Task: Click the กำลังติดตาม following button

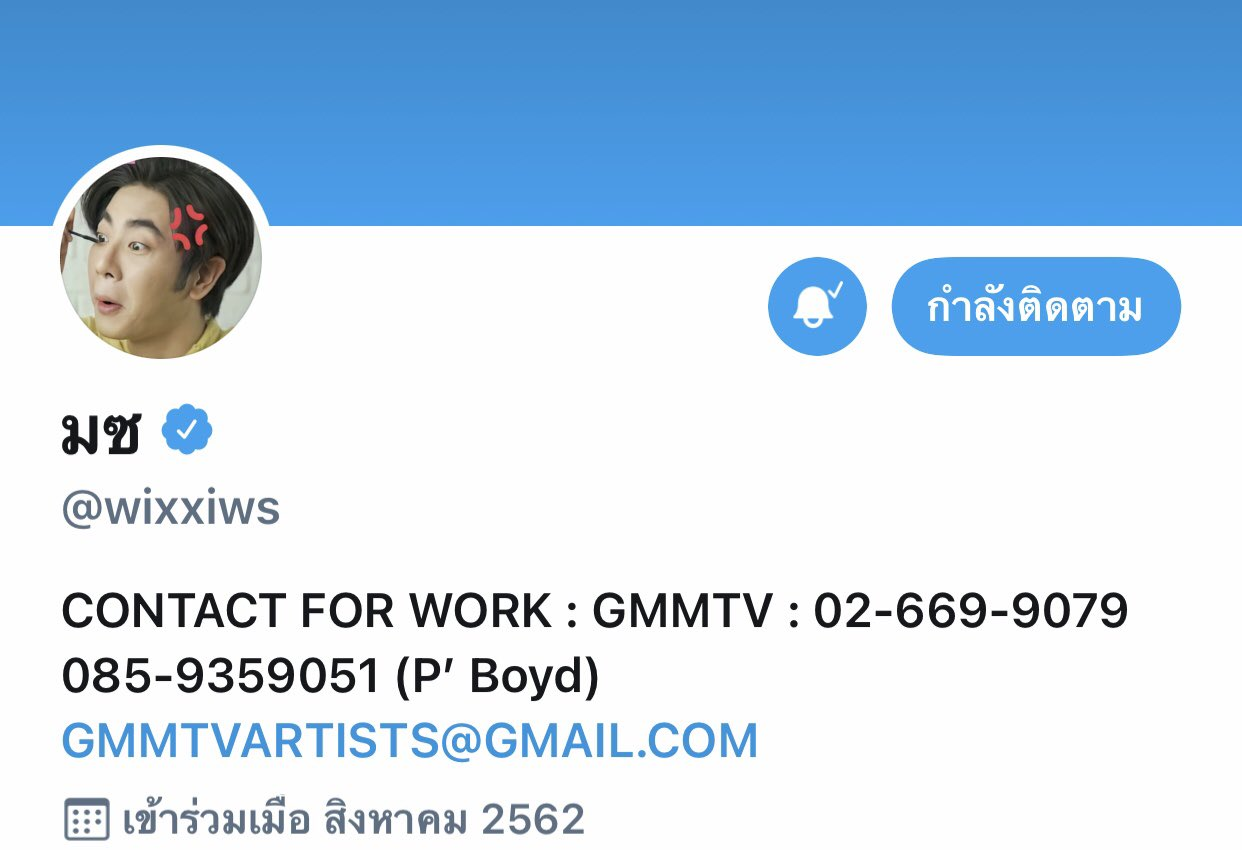Action: click(1036, 307)
